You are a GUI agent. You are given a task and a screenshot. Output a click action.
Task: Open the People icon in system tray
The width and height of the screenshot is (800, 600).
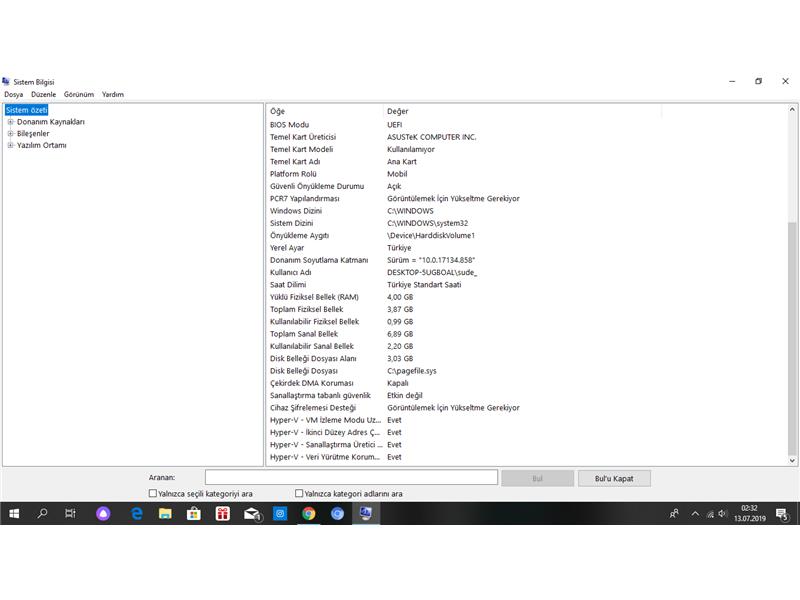point(674,513)
